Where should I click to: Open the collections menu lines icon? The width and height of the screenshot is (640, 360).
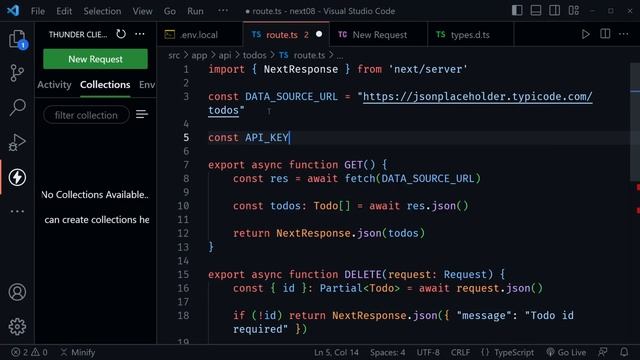tap(142, 115)
